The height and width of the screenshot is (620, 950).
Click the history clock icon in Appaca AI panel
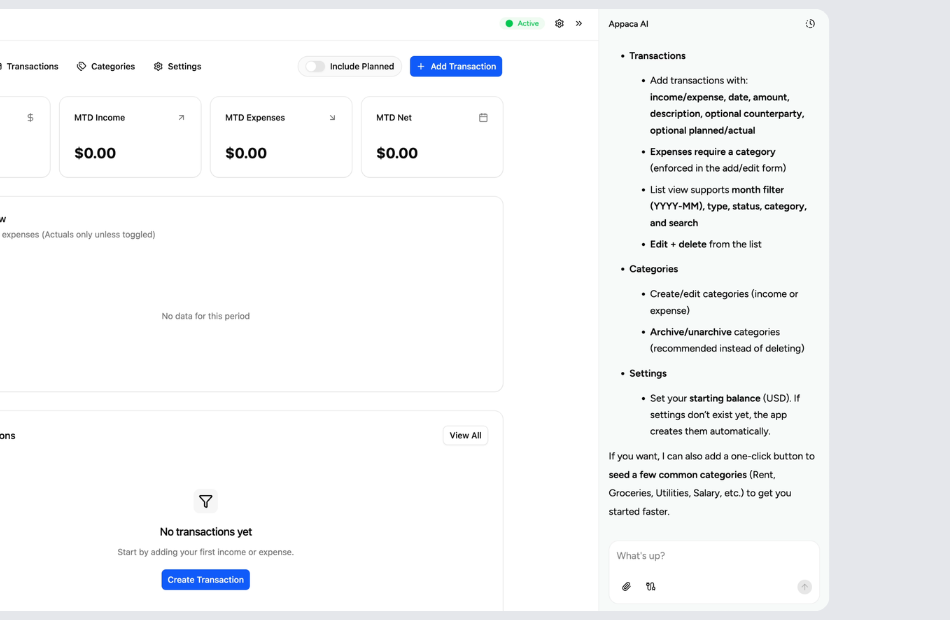tap(810, 23)
